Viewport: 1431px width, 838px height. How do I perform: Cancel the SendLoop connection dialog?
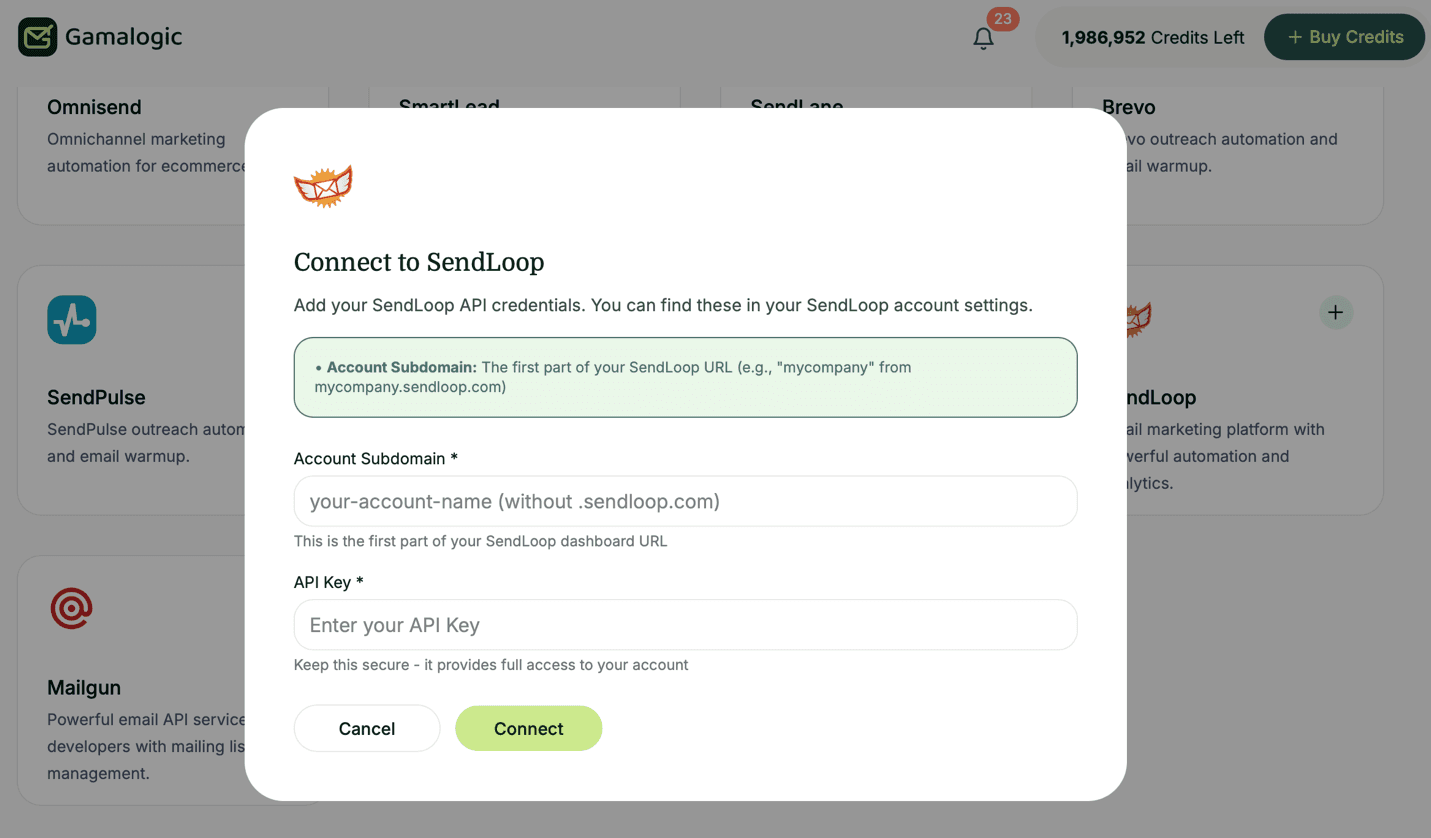click(x=366, y=728)
